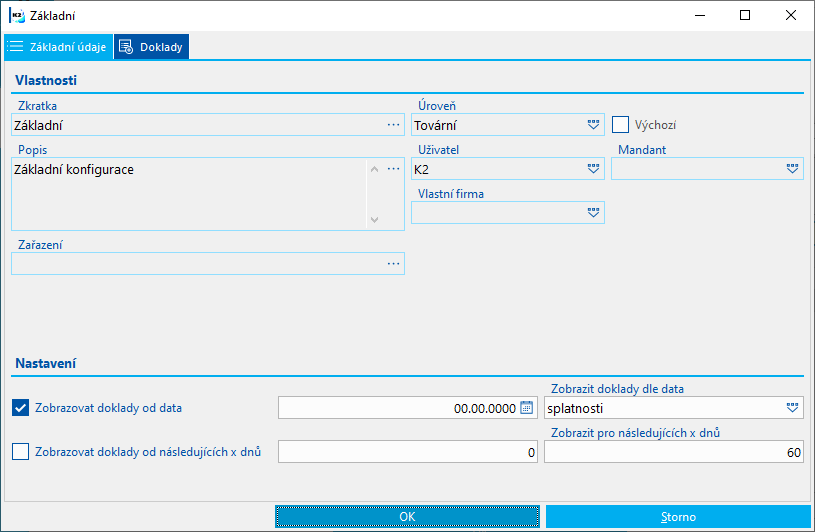Cancel with the Storno button
815x532 pixels.
[x=678, y=516]
